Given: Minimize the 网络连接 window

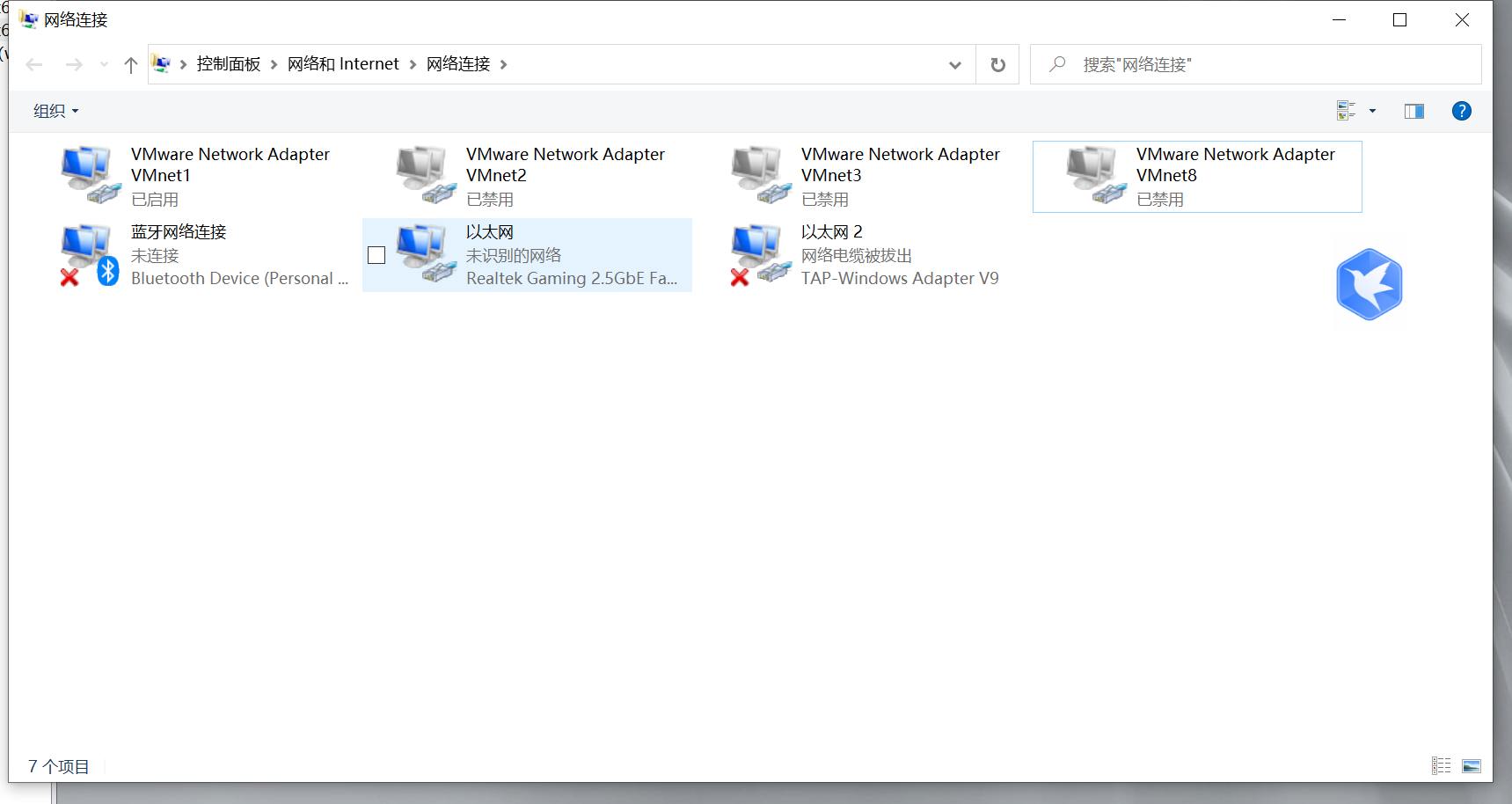Looking at the screenshot, I should point(1340,19).
